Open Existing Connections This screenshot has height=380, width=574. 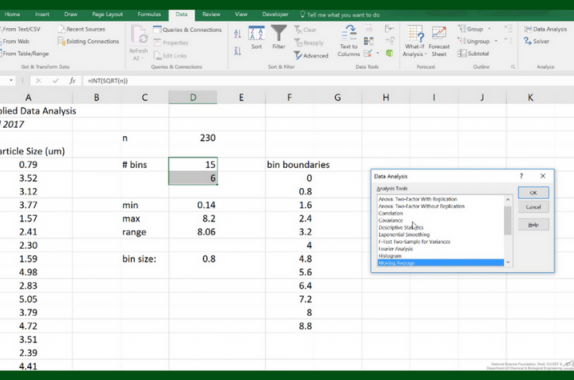(89, 41)
